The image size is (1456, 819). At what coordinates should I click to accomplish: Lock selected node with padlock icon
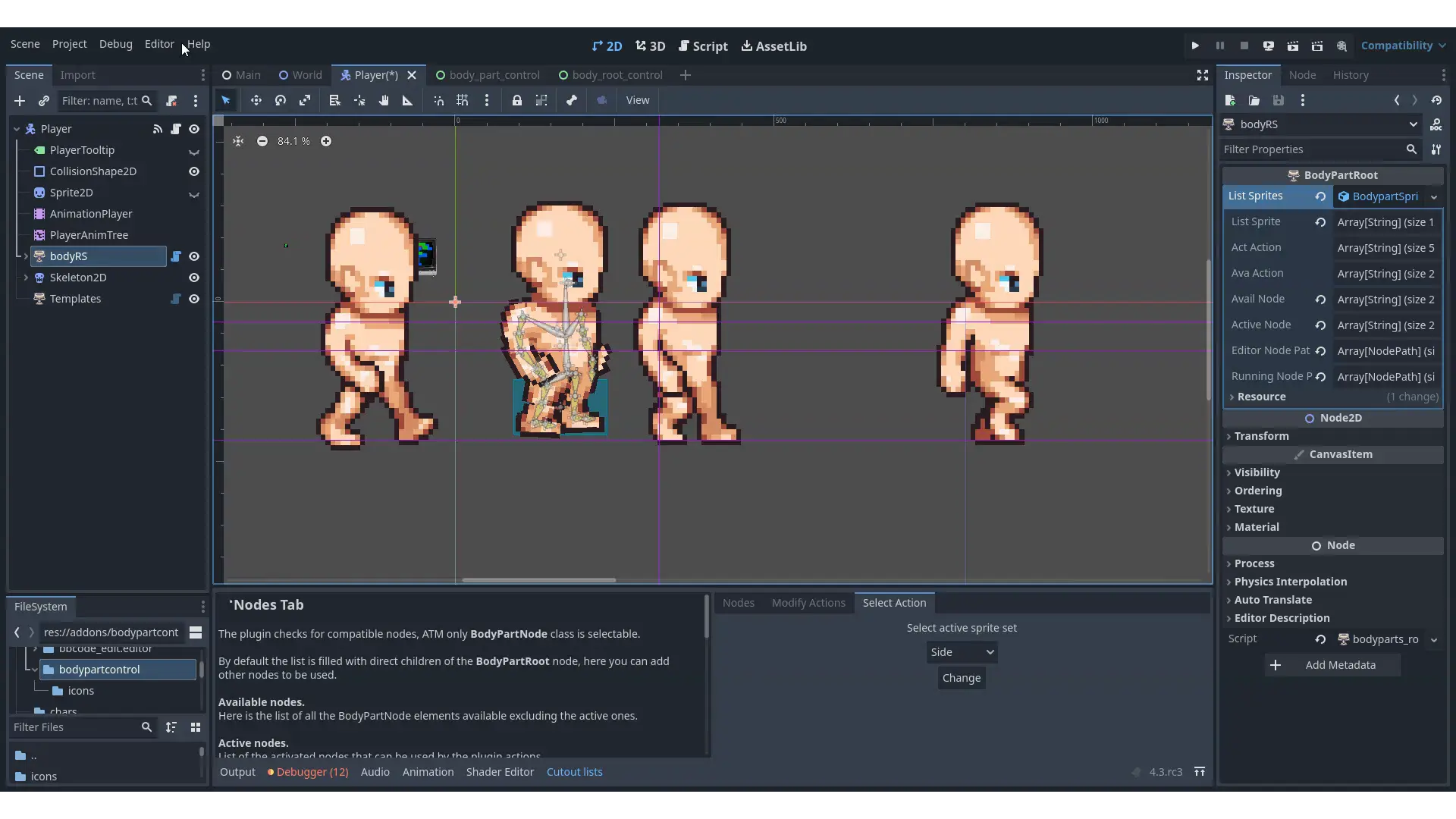click(x=517, y=100)
